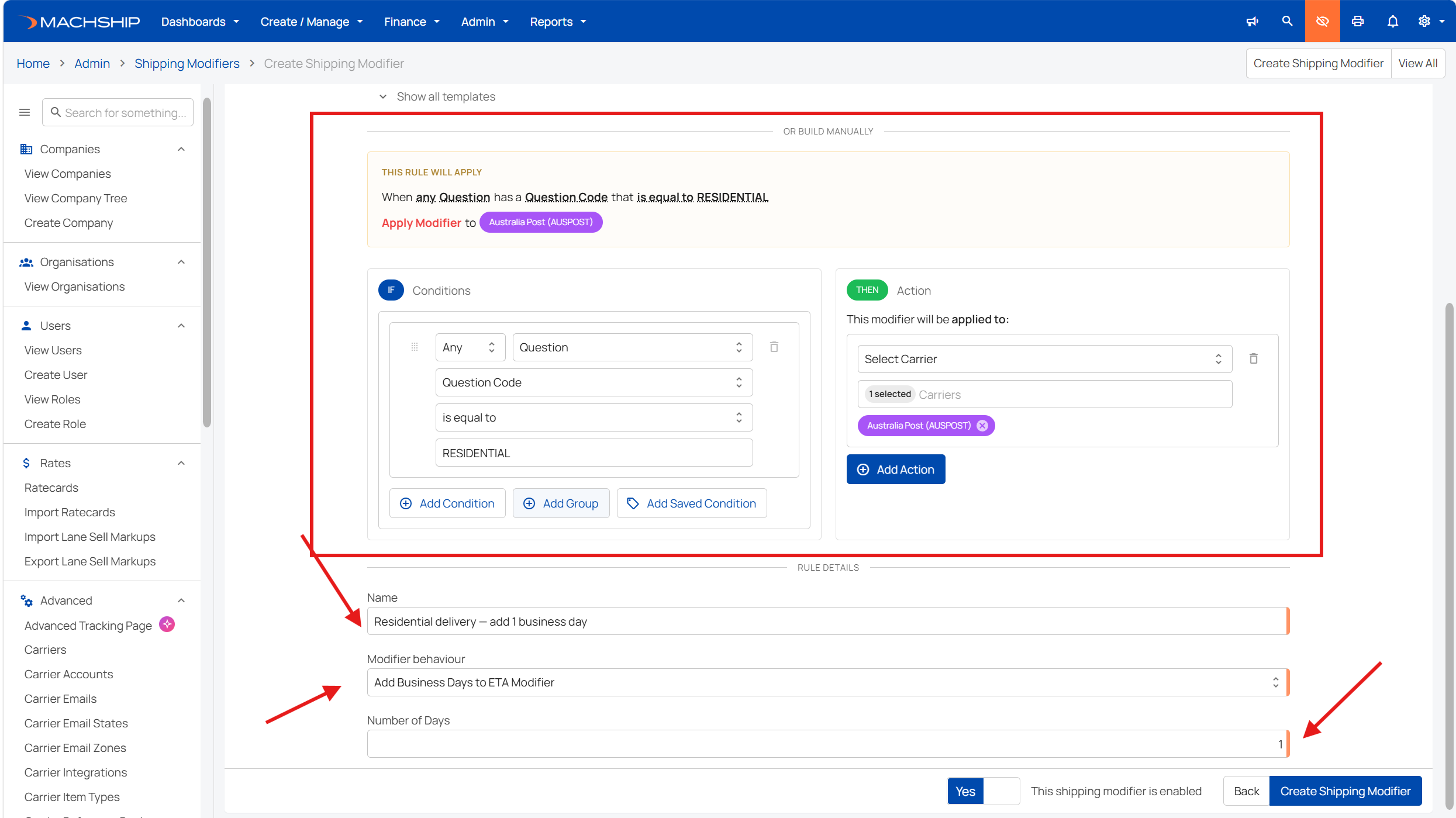1456x818 pixels.
Task: Open the announcements megaphone icon
Action: [1253, 22]
